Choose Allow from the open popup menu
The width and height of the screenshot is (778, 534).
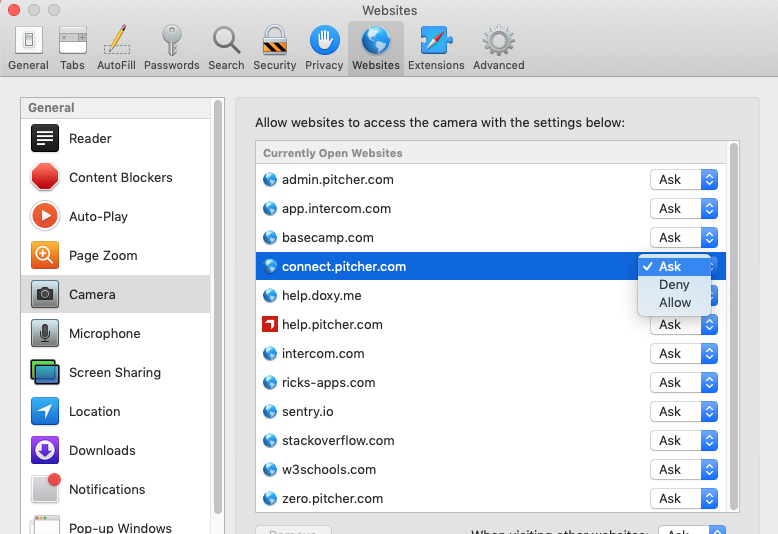(674, 303)
